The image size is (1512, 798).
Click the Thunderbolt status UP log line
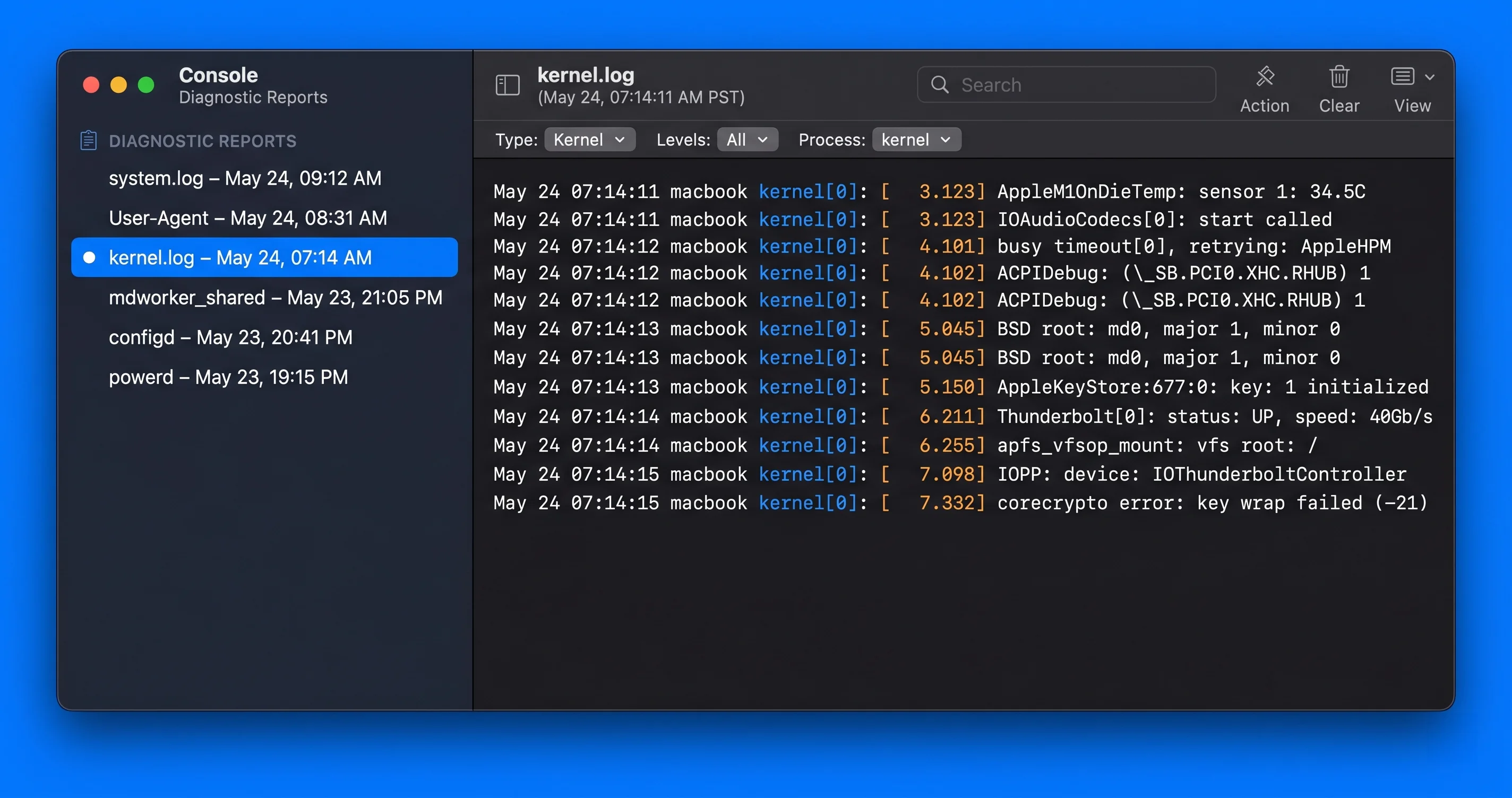(x=963, y=417)
